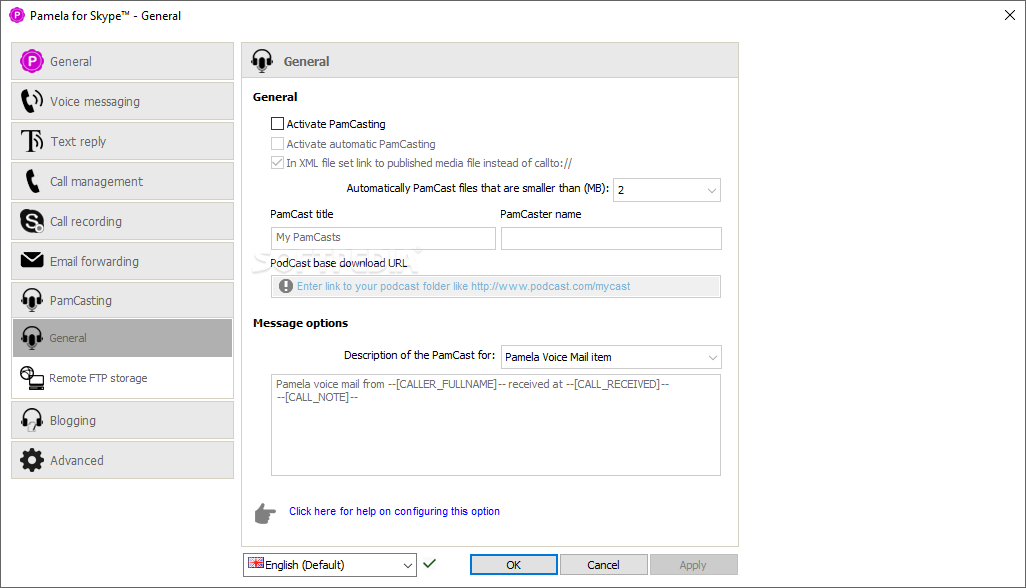Screen dimensions: 1026x588
Task: Open the help link on configuring this option
Action: pos(395,511)
